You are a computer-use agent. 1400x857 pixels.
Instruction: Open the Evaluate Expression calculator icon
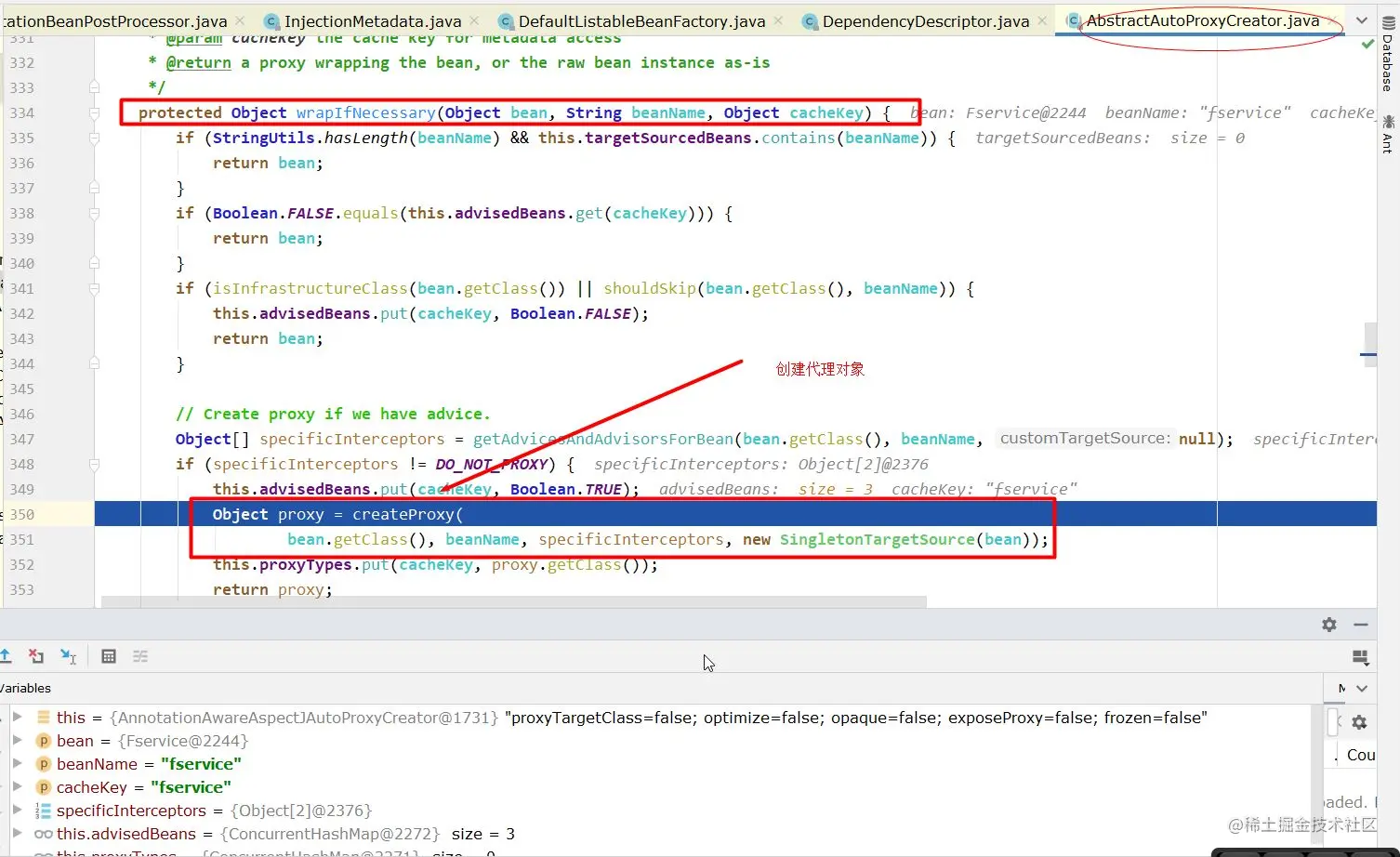coord(109,656)
